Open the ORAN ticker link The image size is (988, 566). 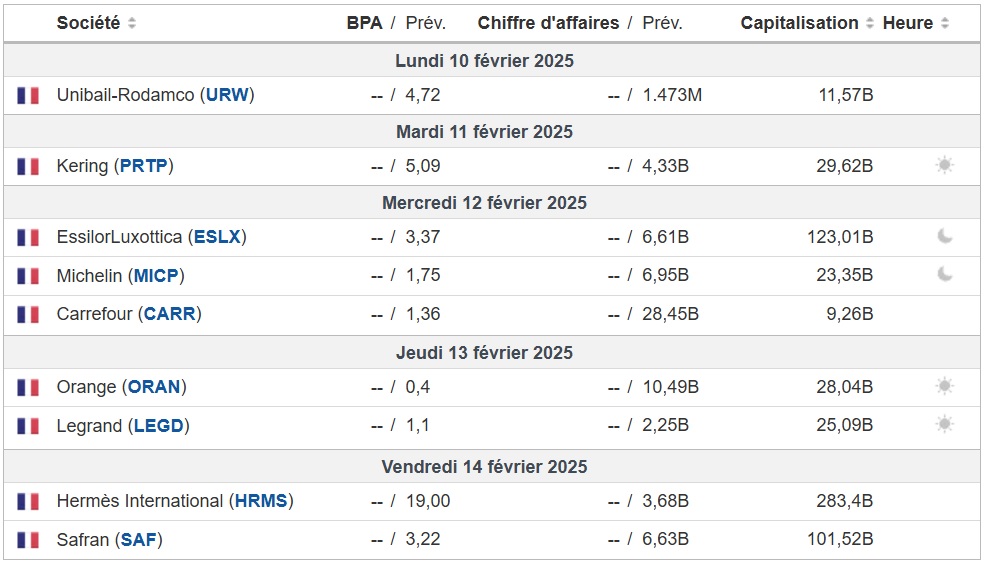[154, 387]
